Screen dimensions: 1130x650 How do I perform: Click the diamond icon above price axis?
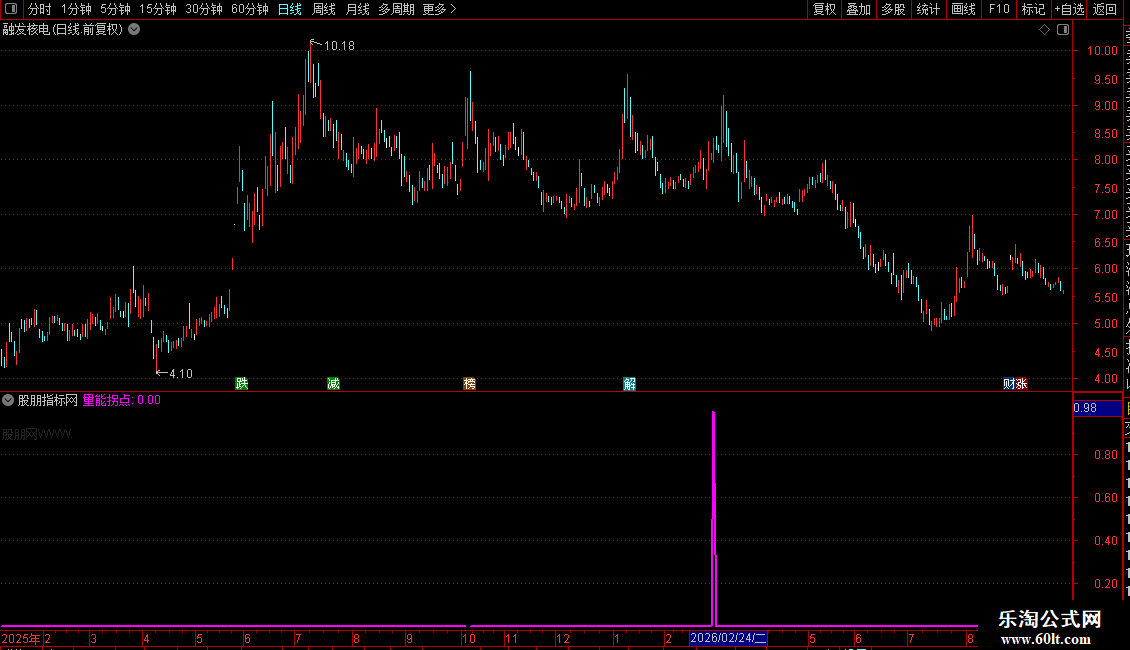coord(1044,30)
